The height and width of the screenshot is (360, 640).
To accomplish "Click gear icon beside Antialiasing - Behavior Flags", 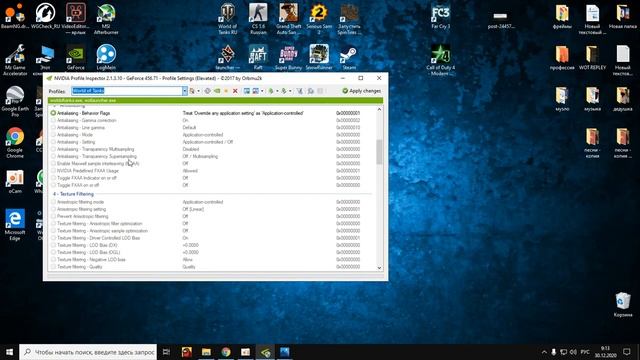I will [x=53, y=113].
